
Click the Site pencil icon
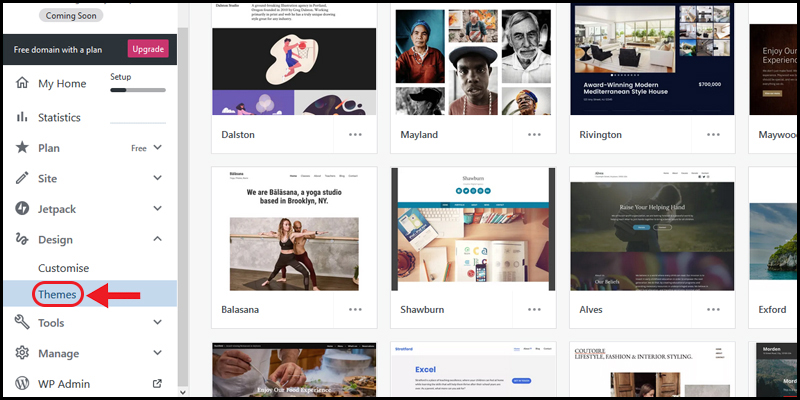tap(22, 178)
